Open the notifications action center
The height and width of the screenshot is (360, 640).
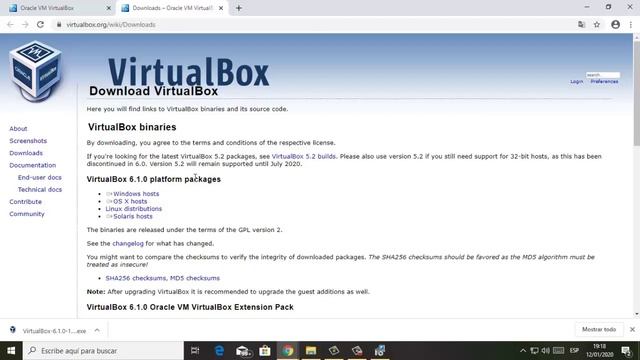[x=627, y=351]
